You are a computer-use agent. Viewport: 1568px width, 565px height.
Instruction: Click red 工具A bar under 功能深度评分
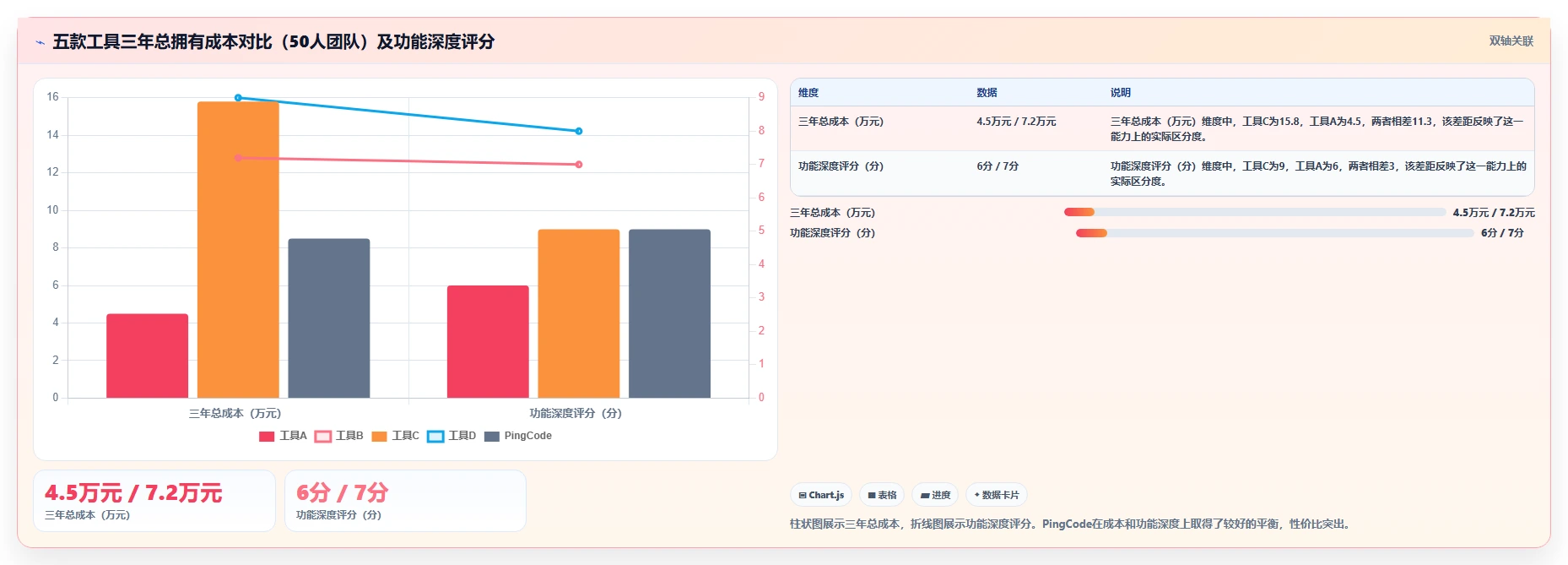488,341
